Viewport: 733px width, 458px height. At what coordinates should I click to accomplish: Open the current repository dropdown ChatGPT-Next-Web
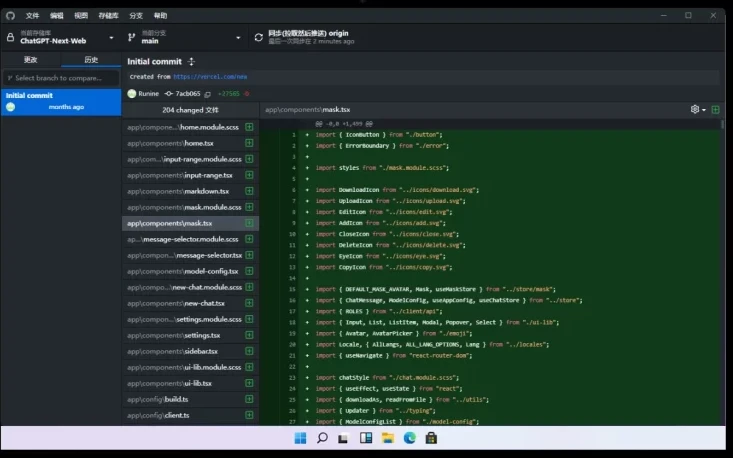click(61, 37)
